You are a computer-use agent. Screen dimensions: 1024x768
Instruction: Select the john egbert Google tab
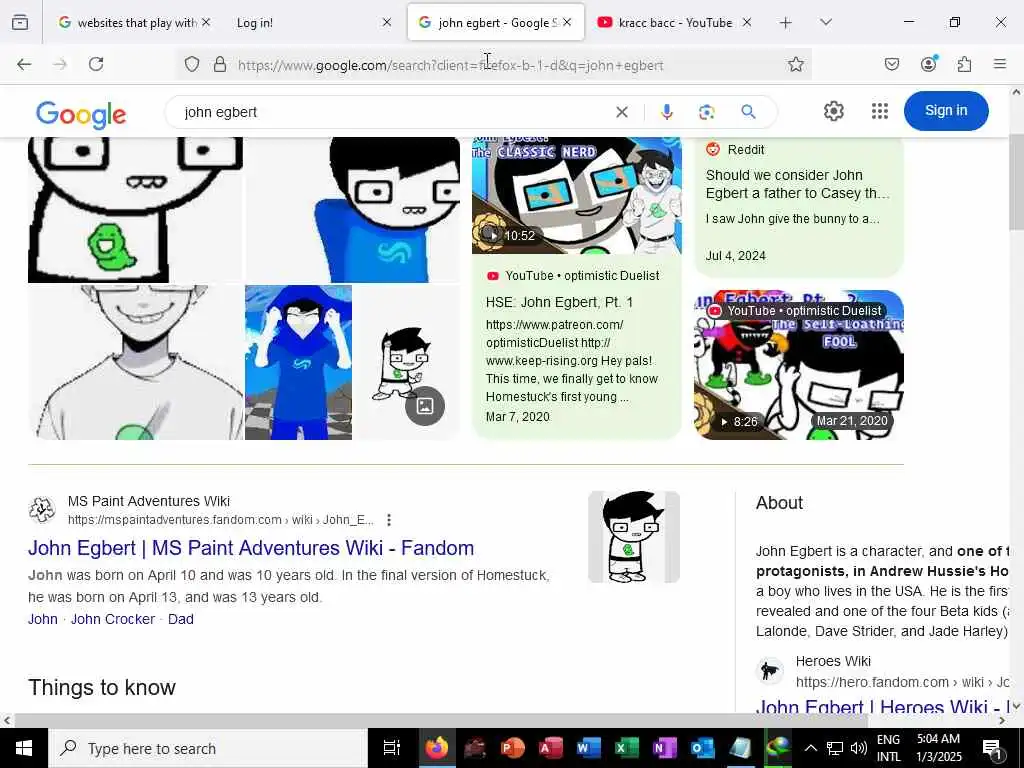tap(496, 23)
